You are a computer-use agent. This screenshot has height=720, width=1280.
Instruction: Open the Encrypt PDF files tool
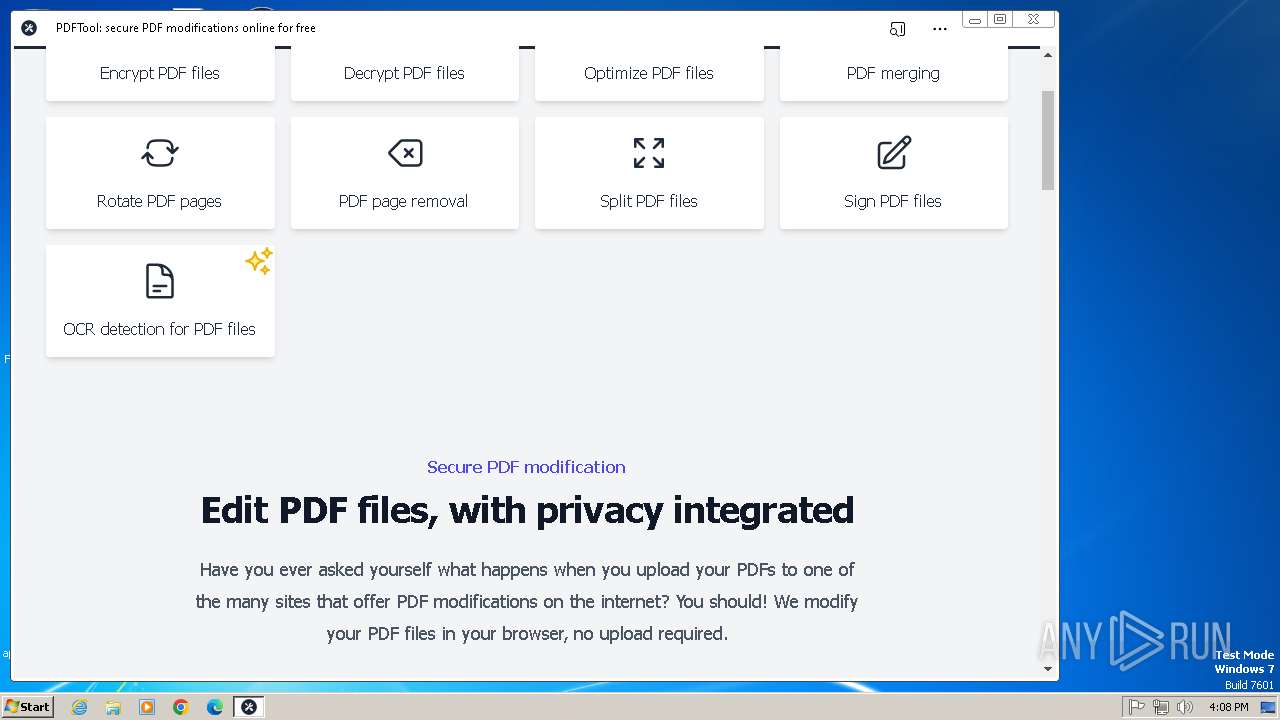pos(160,73)
